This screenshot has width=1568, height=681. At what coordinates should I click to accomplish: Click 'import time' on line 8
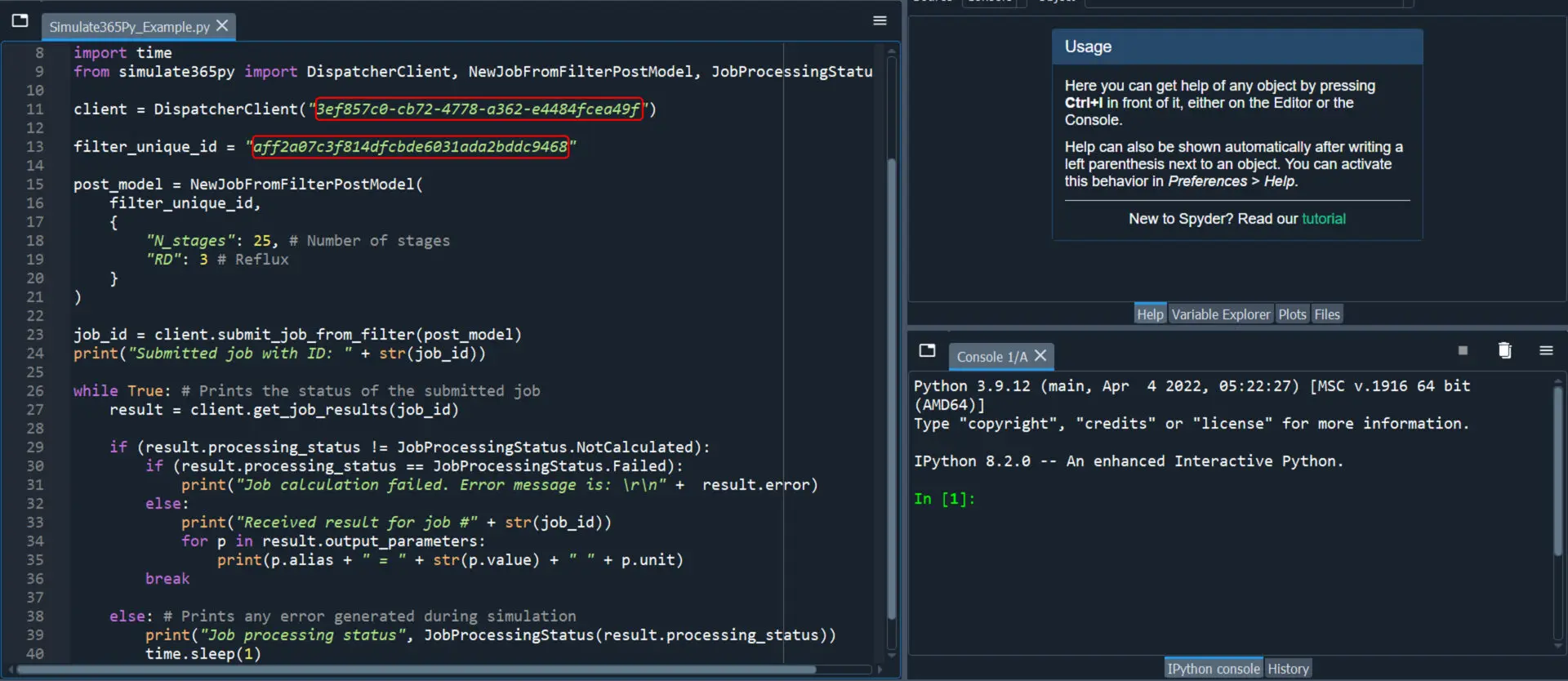tap(122, 53)
